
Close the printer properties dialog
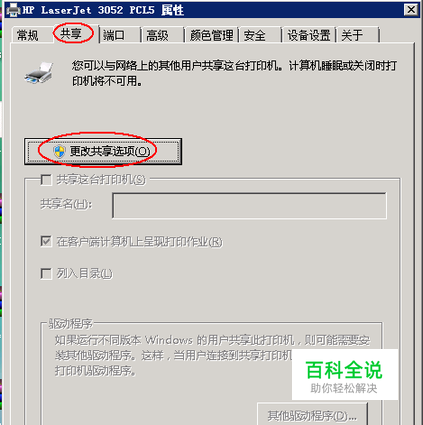point(411,10)
